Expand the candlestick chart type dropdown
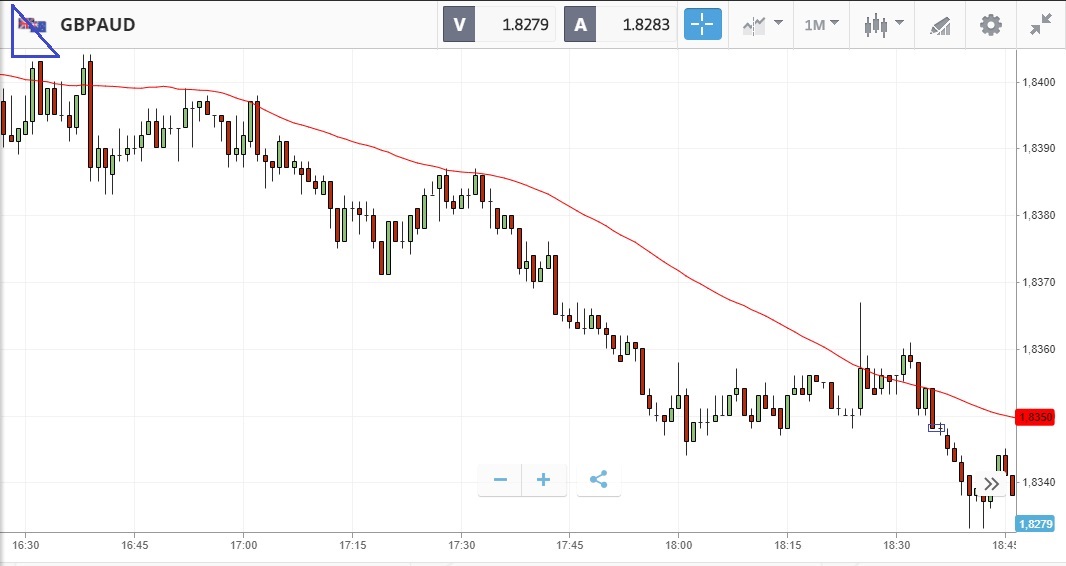This screenshot has width=1066, height=566. click(x=883, y=25)
